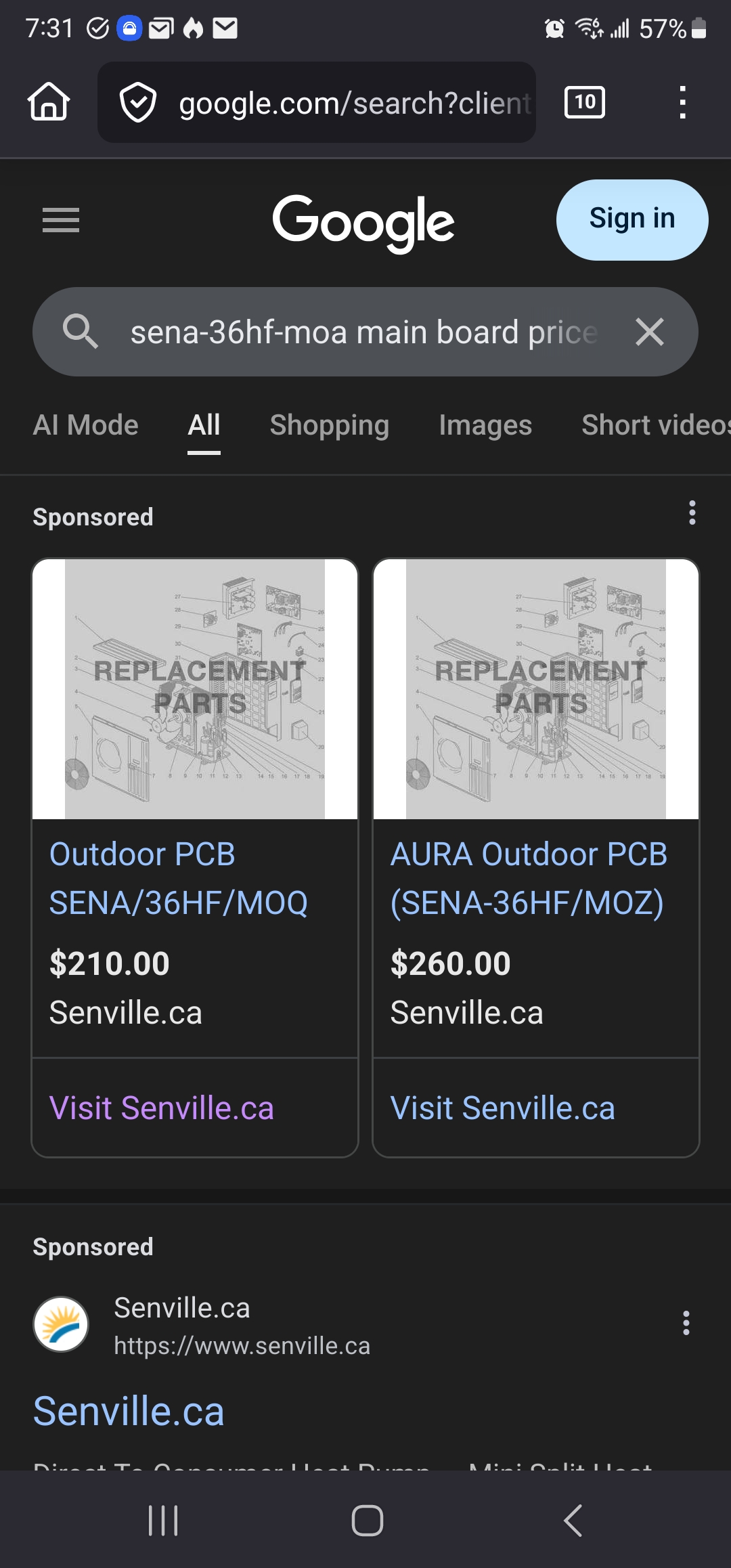731x1568 pixels.
Task: Tap the search query text field
Action: [x=363, y=332]
